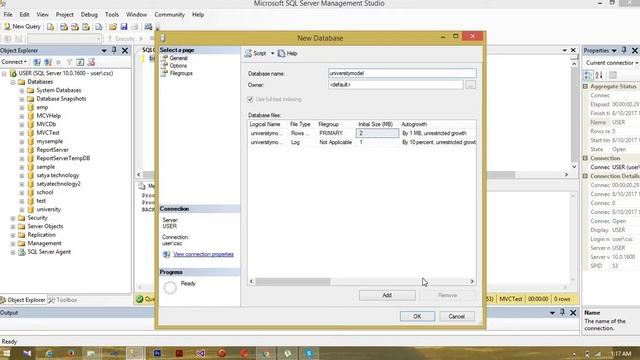This screenshot has height=360, width=640.
Task: Click the Database name input field
Action: pos(402,73)
